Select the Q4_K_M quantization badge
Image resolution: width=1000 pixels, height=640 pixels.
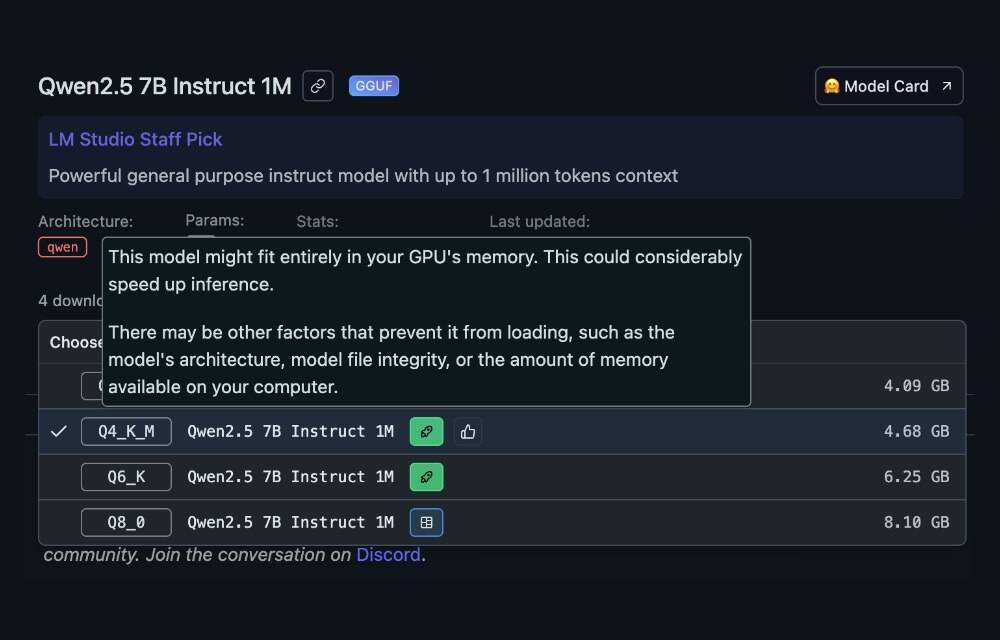[x=126, y=432]
